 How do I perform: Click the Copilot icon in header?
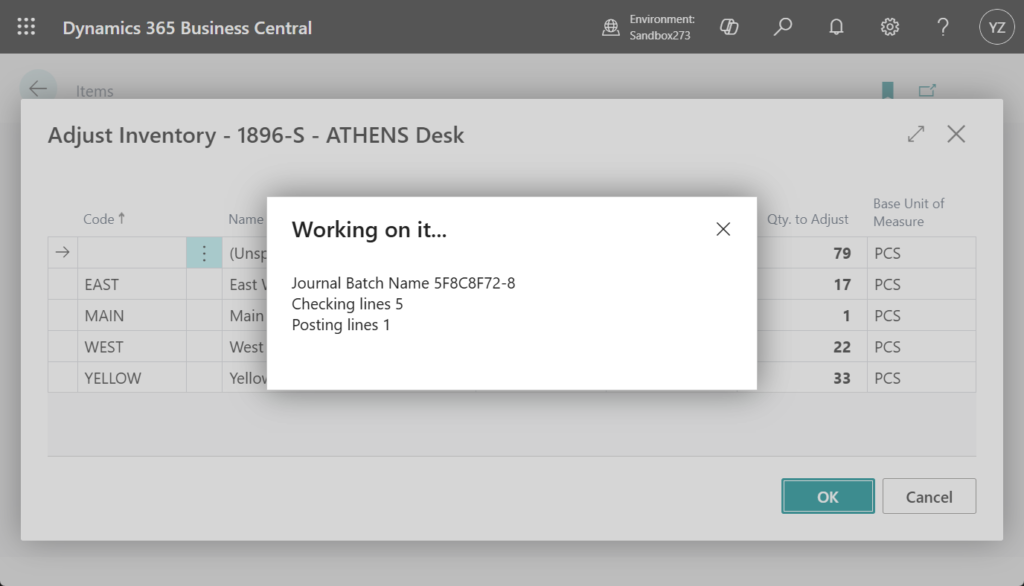[729, 27]
